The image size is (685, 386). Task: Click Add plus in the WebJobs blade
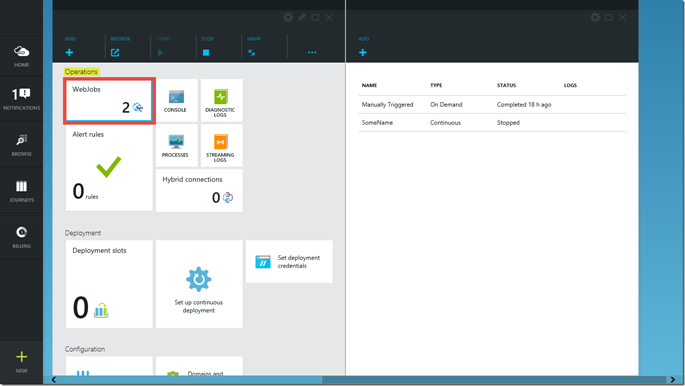click(x=363, y=53)
